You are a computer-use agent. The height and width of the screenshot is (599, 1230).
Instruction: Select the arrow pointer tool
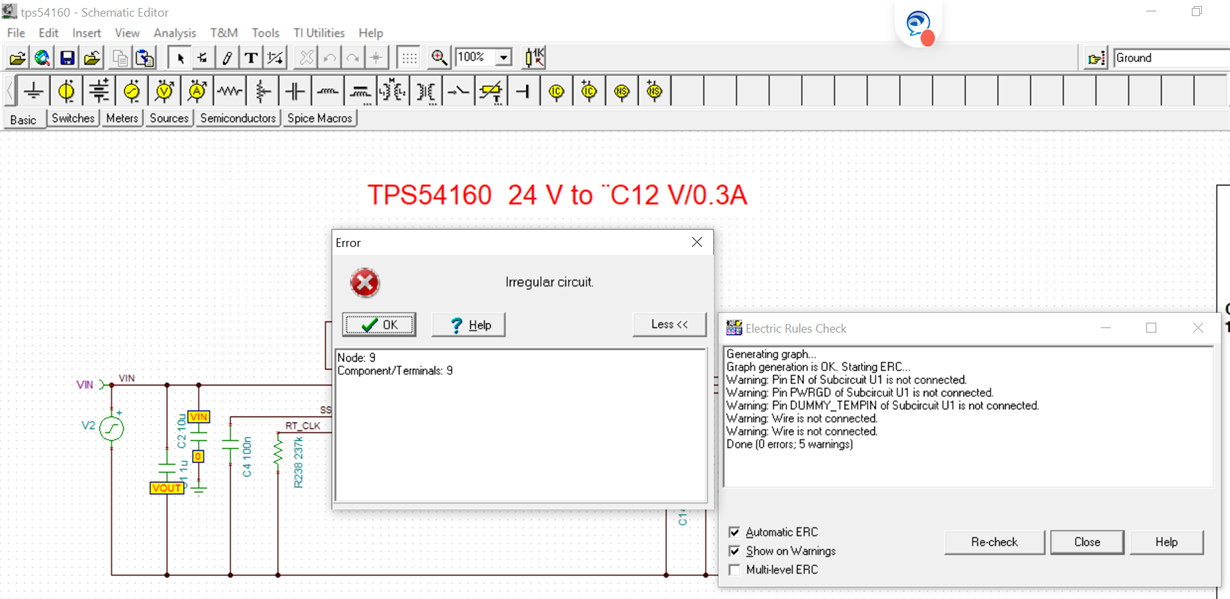tap(180, 58)
